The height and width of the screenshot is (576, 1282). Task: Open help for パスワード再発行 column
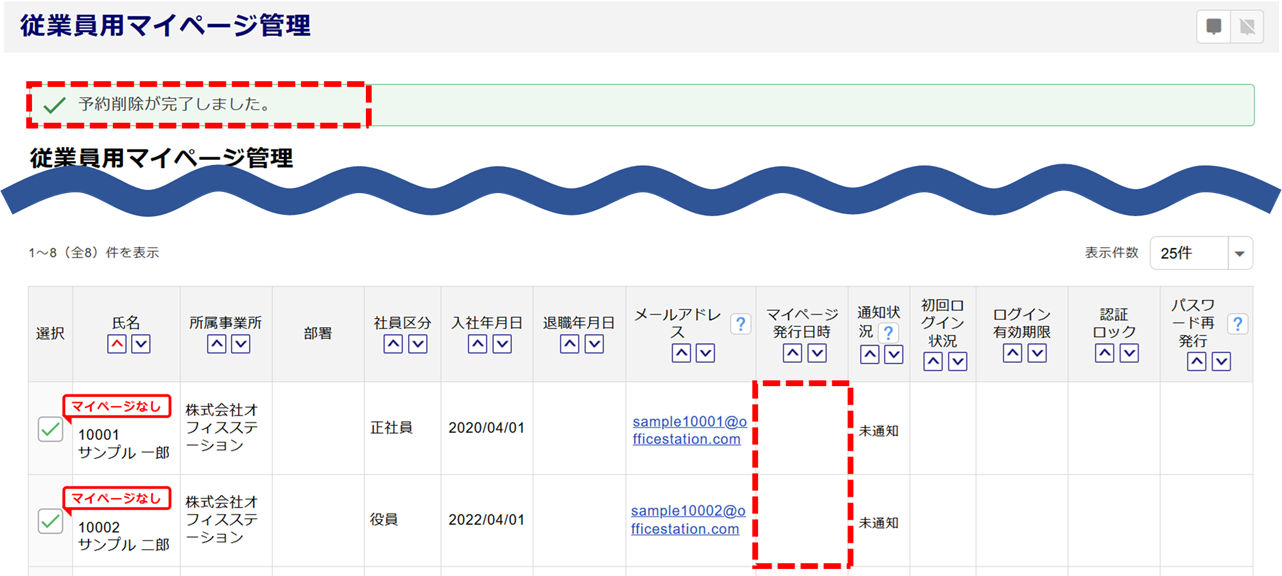[x=1237, y=323]
